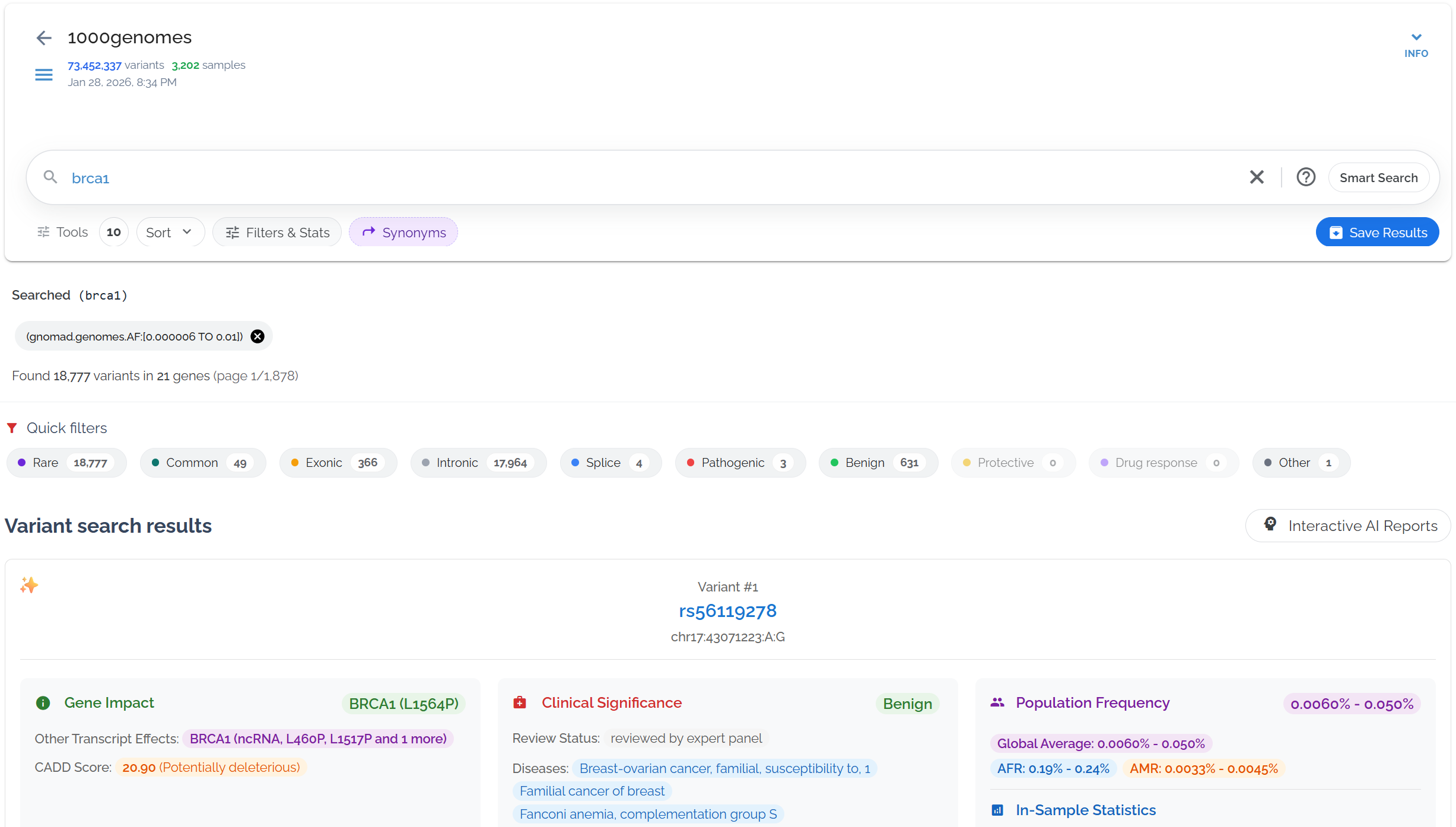The image size is (1456, 827).
Task: Click the In-Sample Statistics chart icon
Action: click(x=997, y=810)
